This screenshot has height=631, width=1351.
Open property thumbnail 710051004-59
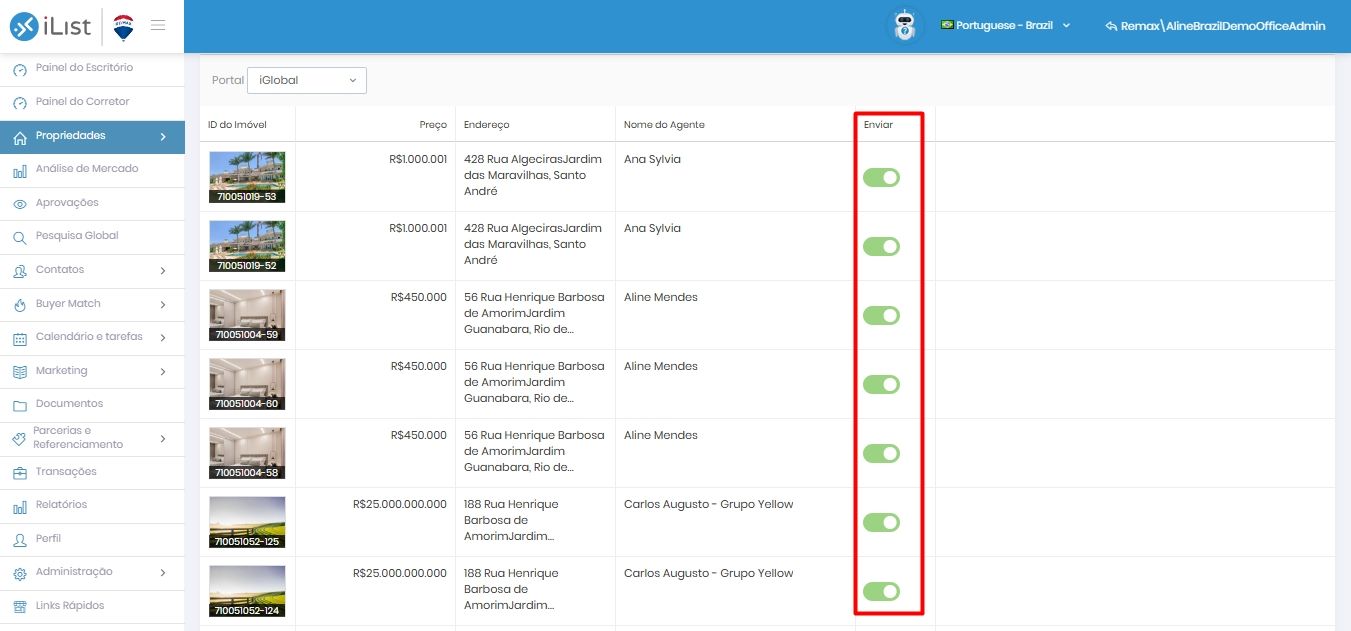point(247,315)
